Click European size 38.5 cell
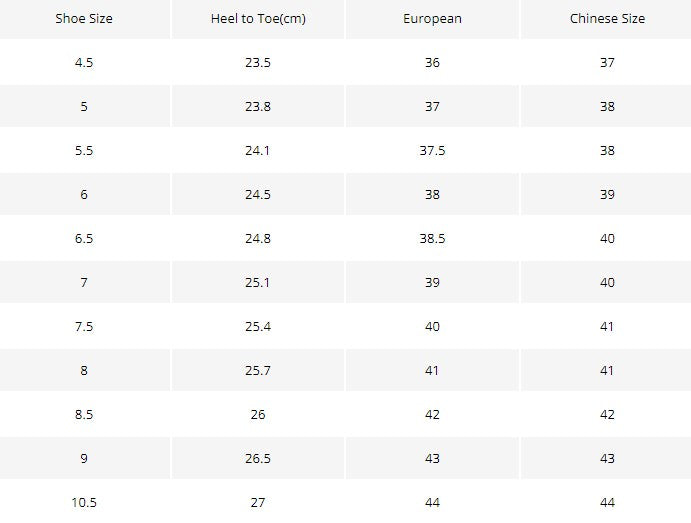This screenshot has height=523, width=691. [432, 238]
